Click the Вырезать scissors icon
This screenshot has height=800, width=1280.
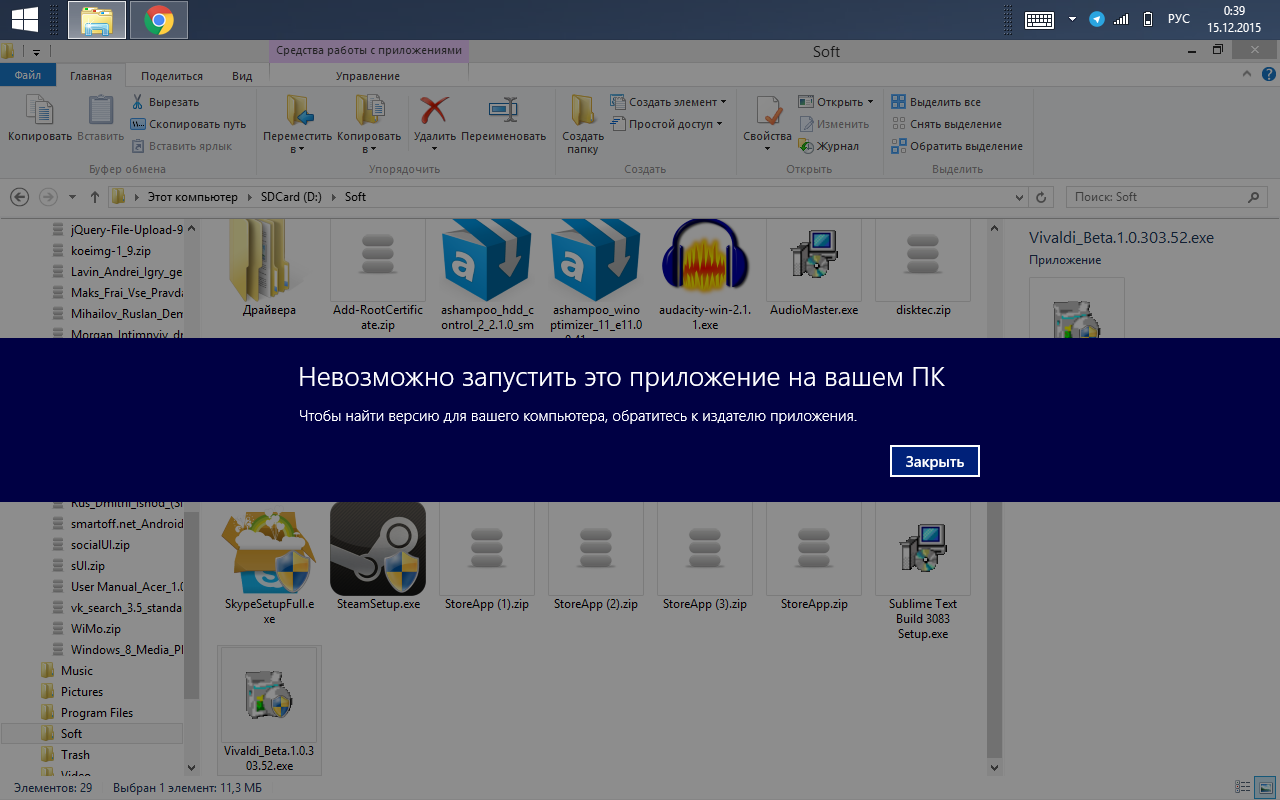click(138, 102)
